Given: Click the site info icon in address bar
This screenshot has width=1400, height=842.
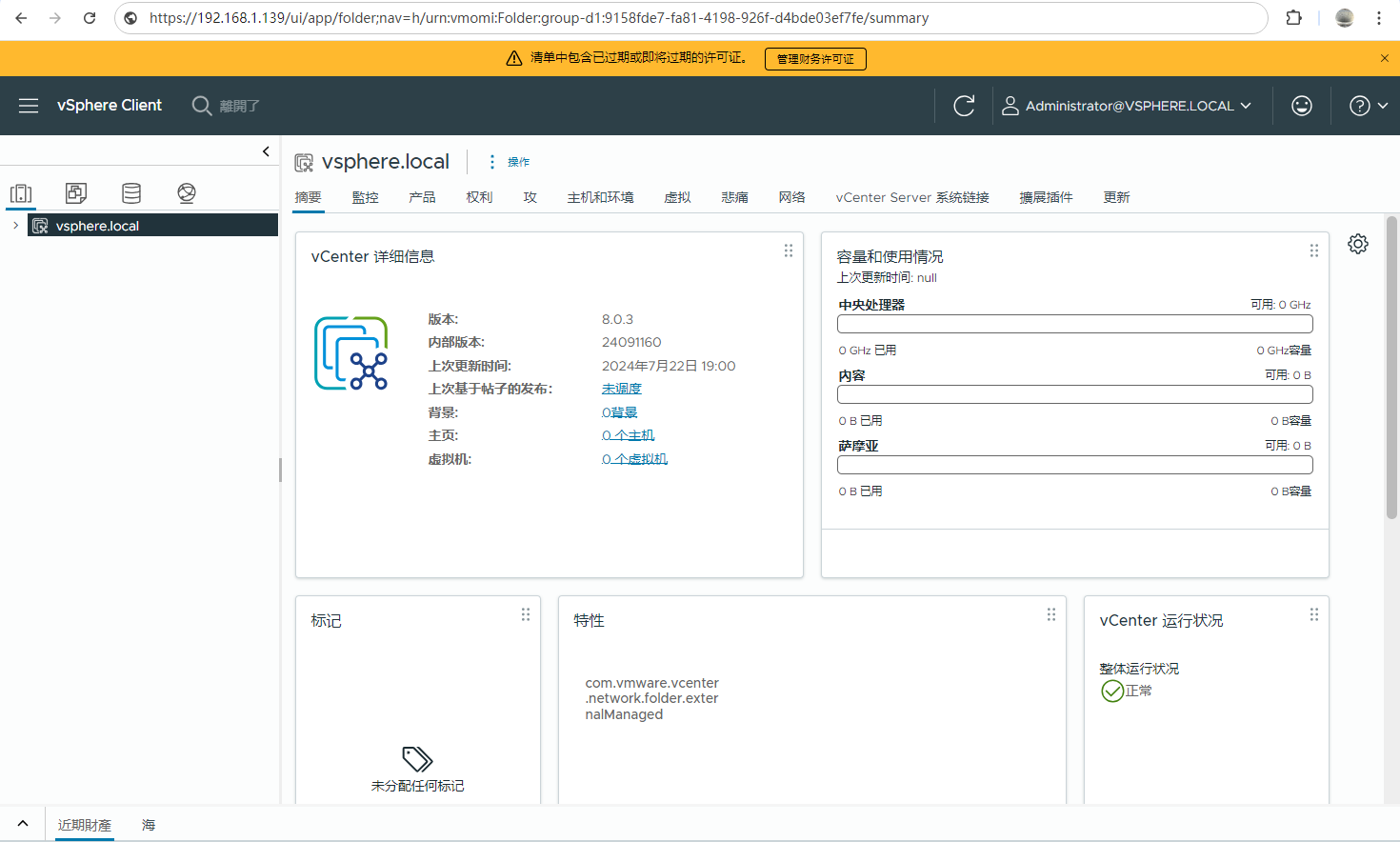Looking at the screenshot, I should (131, 18).
